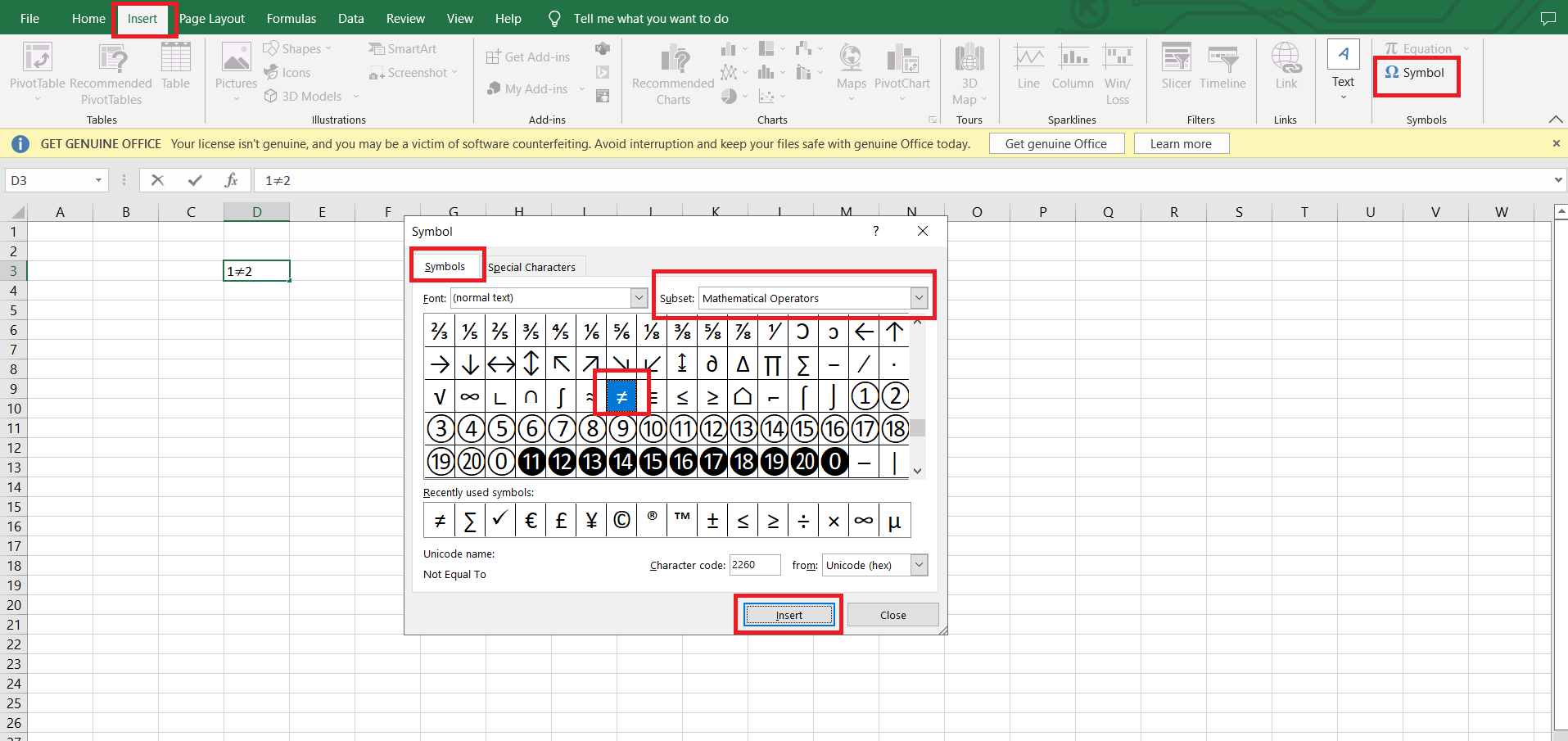Insert a Line sparkline
Screen dimensions: 1568x741
point(1028,66)
